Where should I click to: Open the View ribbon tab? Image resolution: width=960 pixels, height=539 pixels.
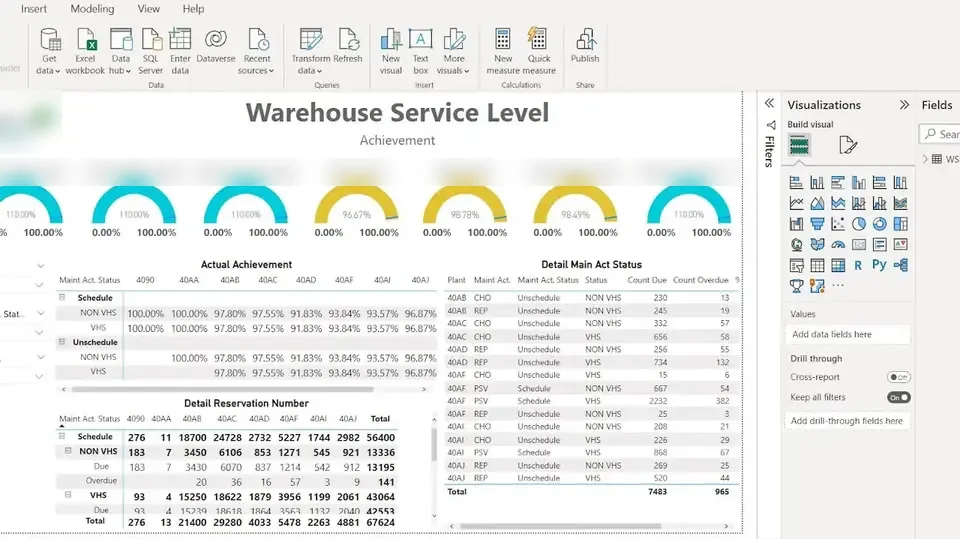click(x=148, y=9)
